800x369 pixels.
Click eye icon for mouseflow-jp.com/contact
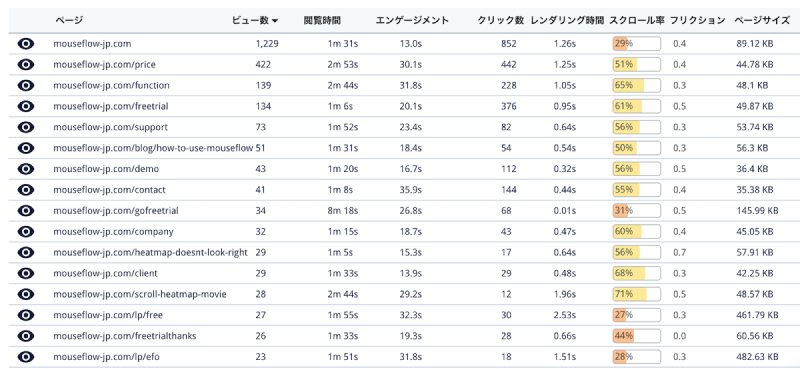26,190
